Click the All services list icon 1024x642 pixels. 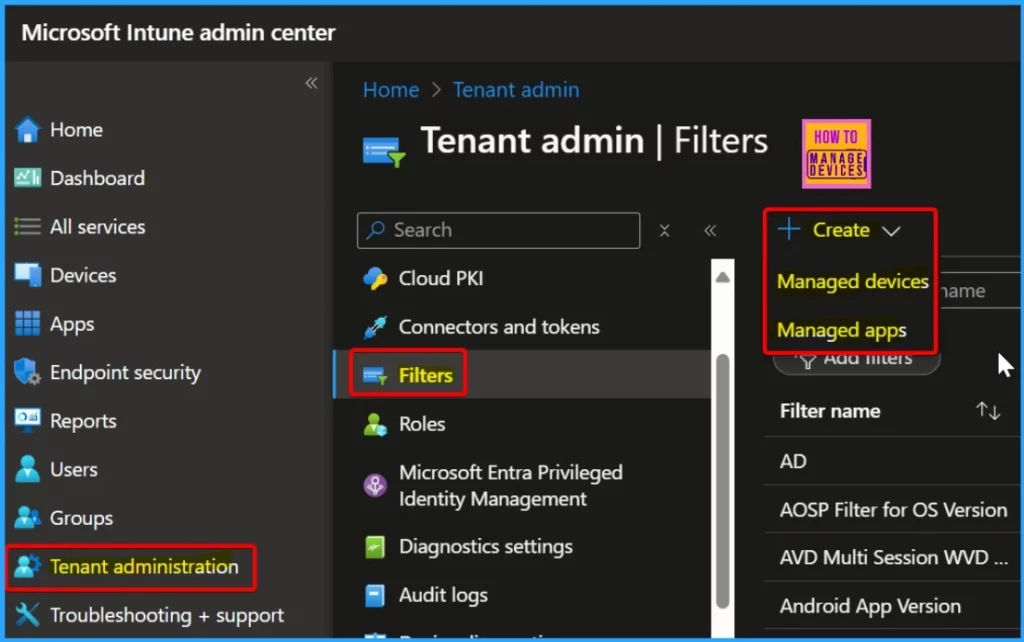pos(27,227)
